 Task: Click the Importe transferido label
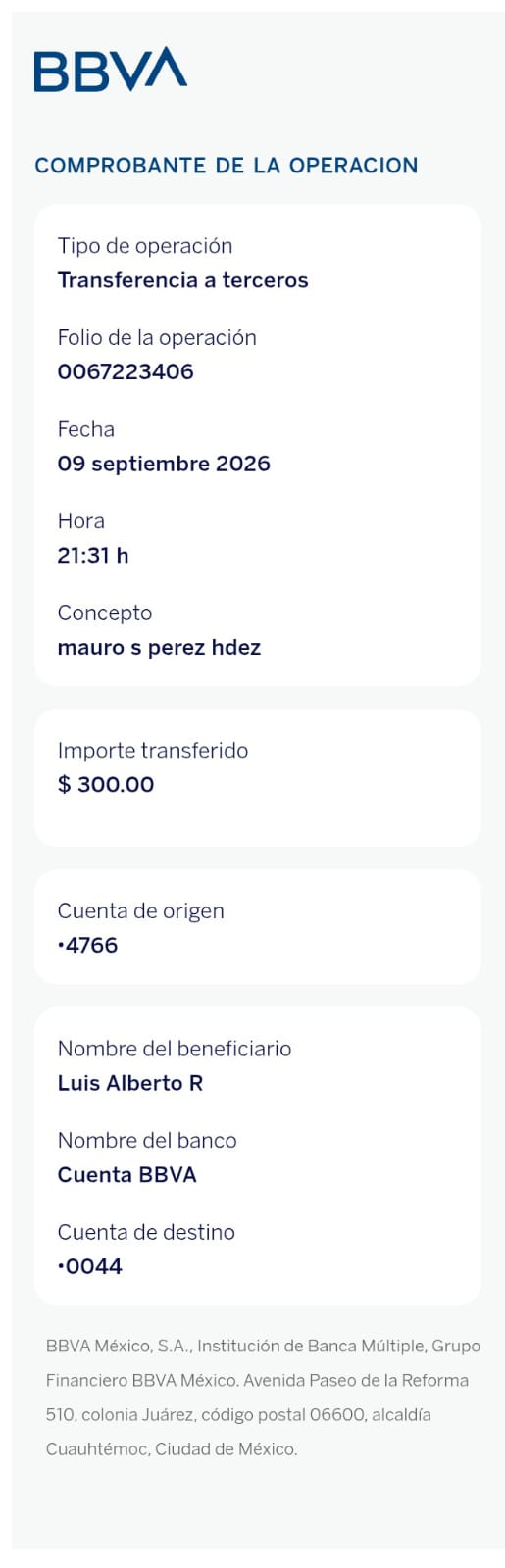point(153,751)
